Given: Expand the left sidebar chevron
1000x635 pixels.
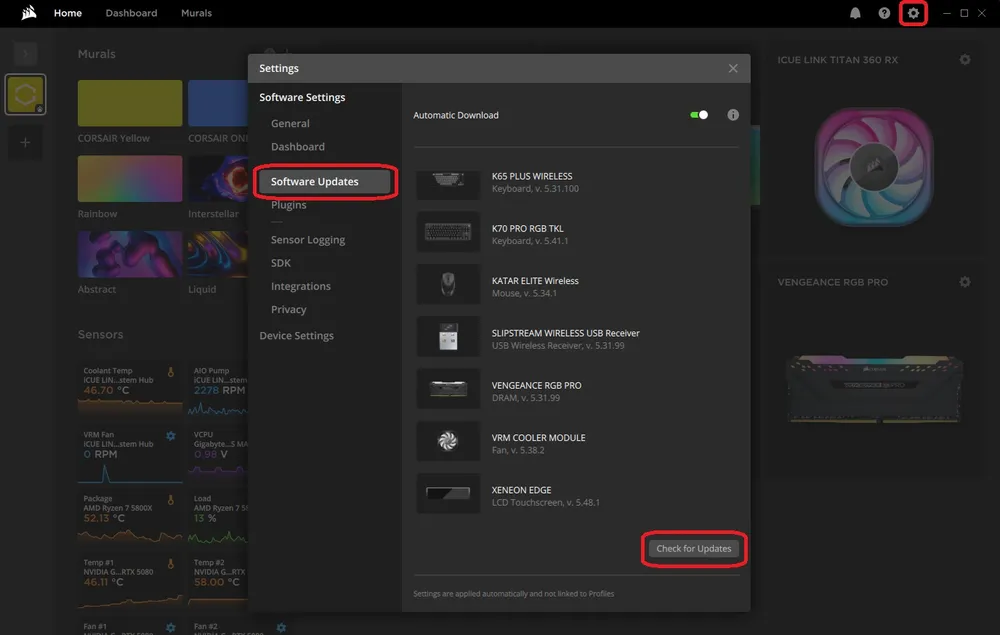Looking at the screenshot, I should coord(26,54).
